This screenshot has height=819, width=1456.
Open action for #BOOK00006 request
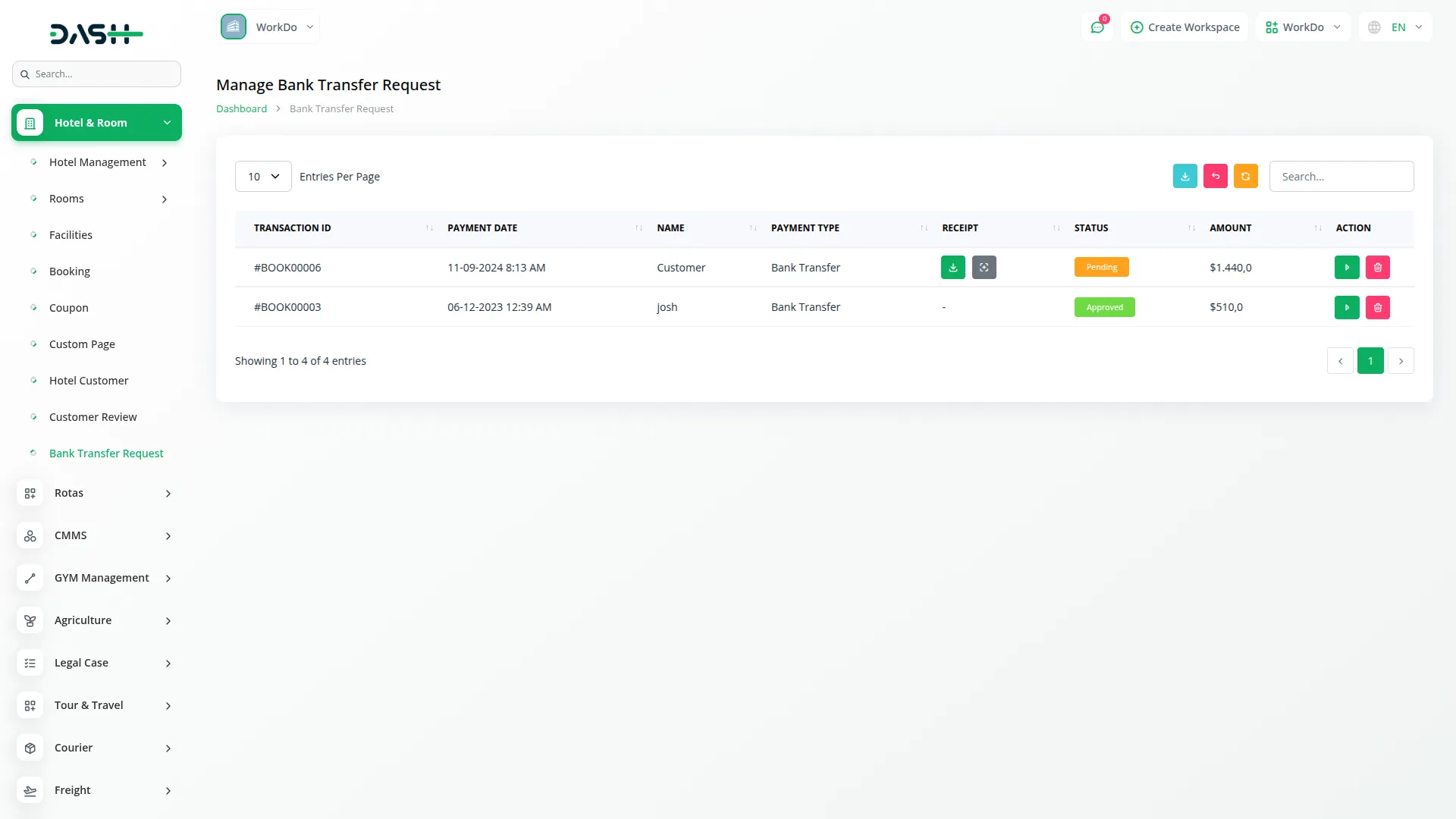coord(1346,268)
